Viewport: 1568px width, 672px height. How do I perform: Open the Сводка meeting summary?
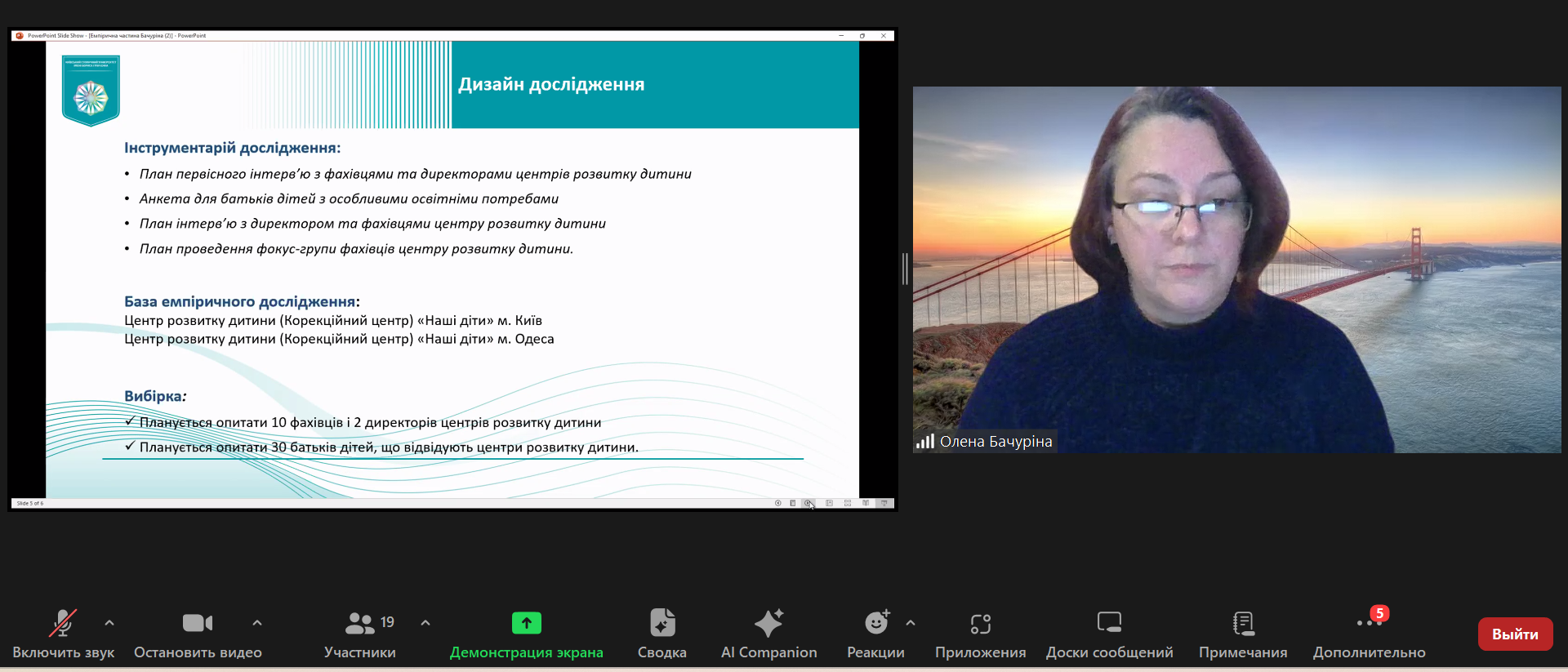point(661,633)
